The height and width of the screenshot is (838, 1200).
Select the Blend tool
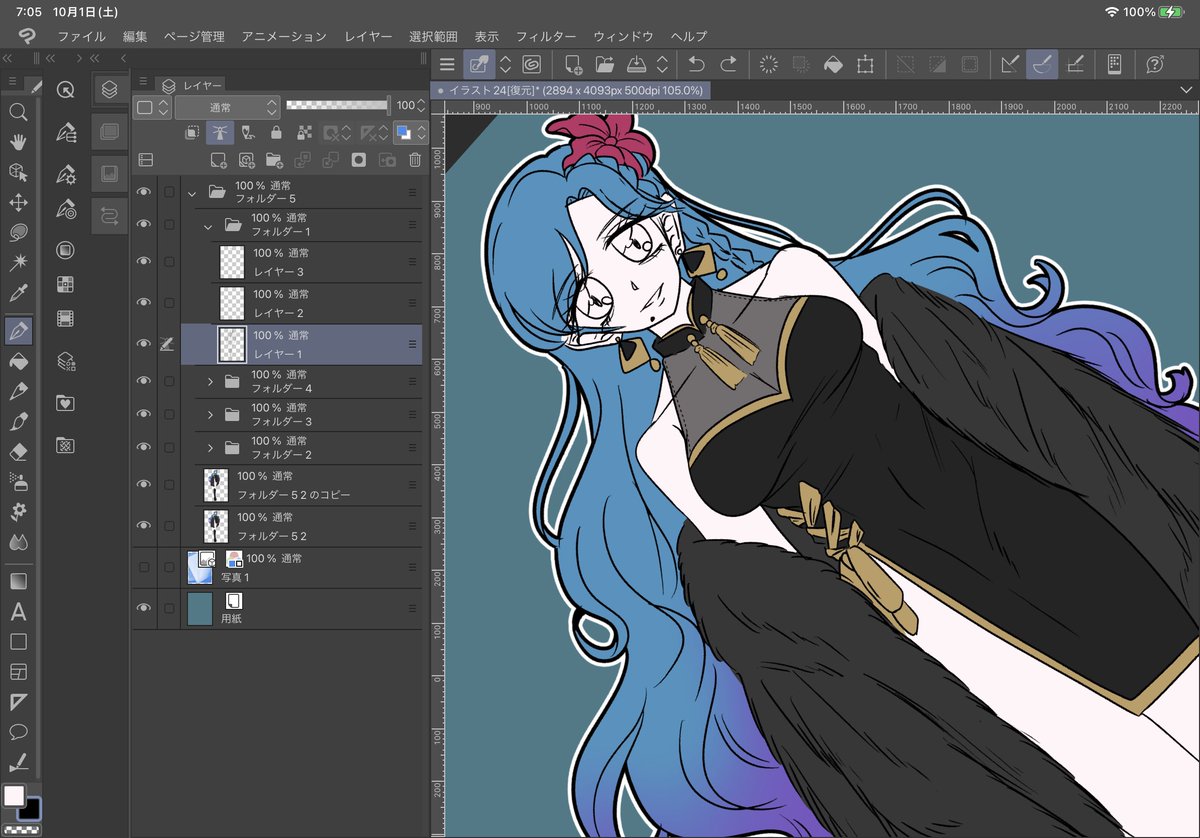[x=18, y=542]
